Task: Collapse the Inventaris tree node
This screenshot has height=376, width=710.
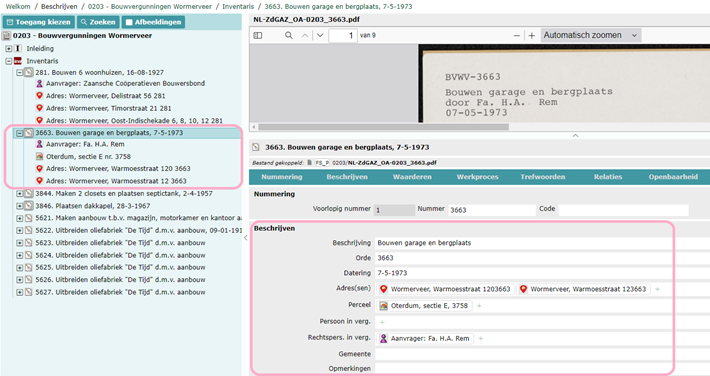Action: (x=9, y=61)
